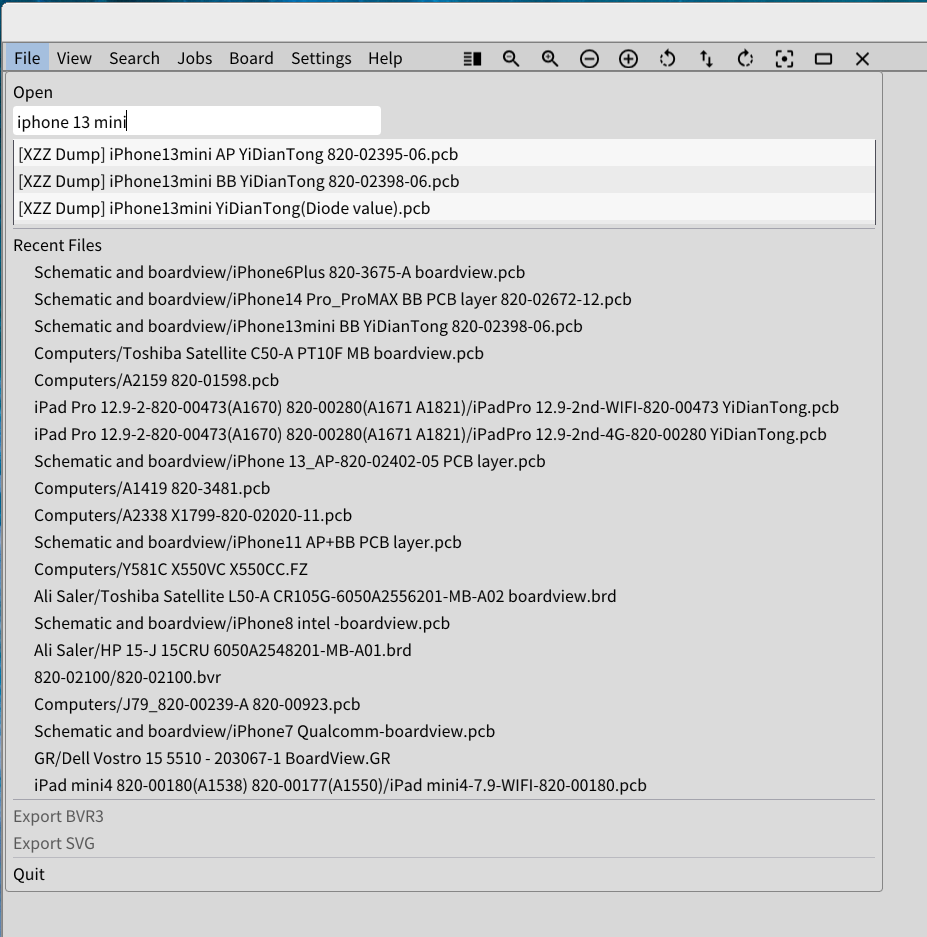Flip board with up-down arrows icon
The width and height of the screenshot is (927, 937).
(x=706, y=59)
